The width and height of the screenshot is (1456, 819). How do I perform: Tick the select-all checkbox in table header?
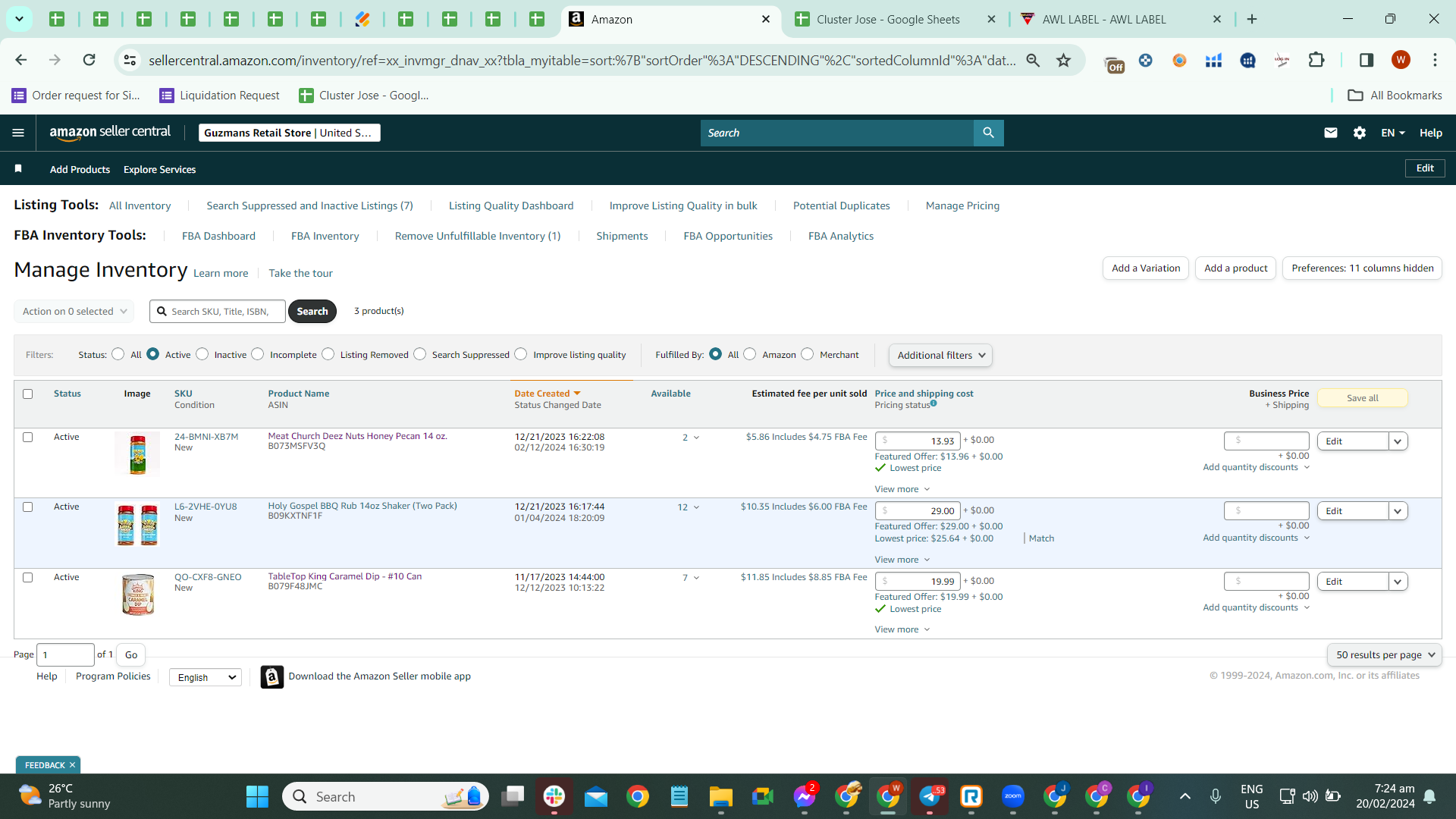click(x=28, y=394)
